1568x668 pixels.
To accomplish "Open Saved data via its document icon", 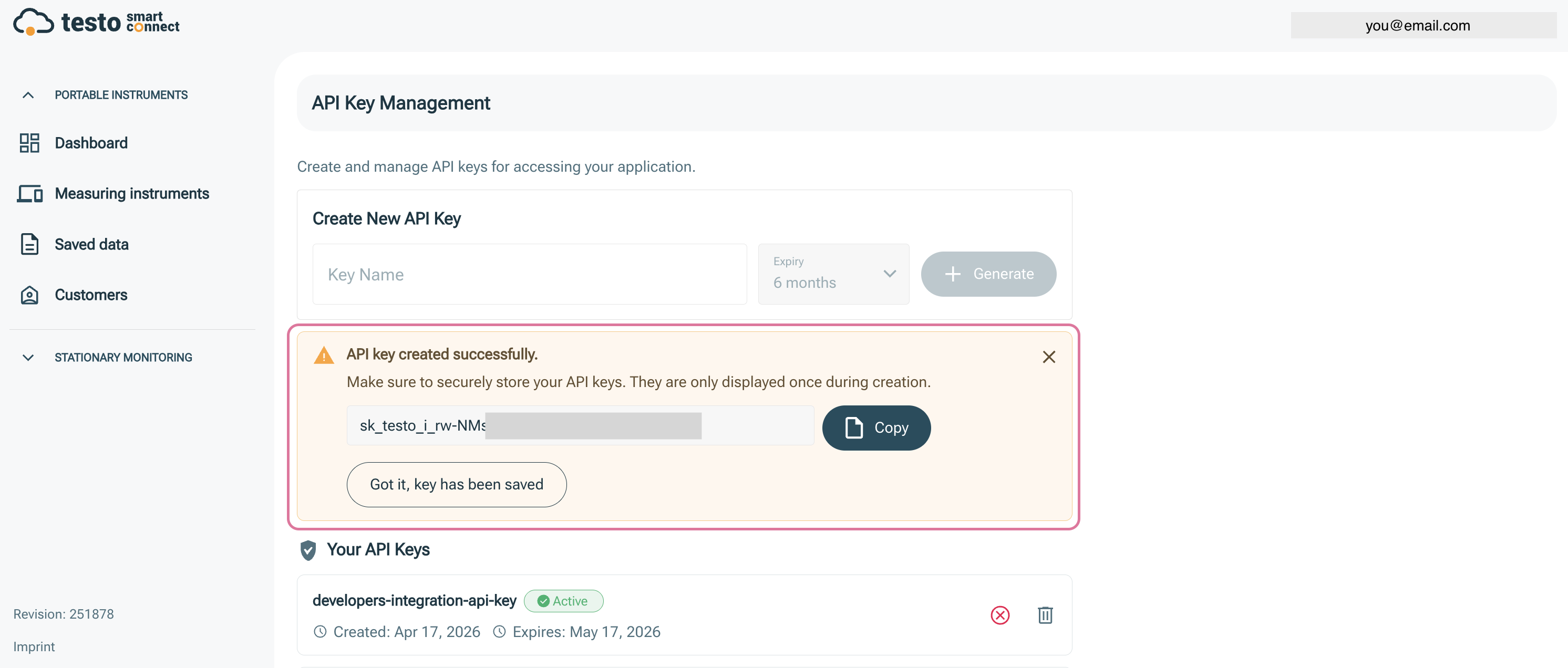I will pyautogui.click(x=28, y=243).
